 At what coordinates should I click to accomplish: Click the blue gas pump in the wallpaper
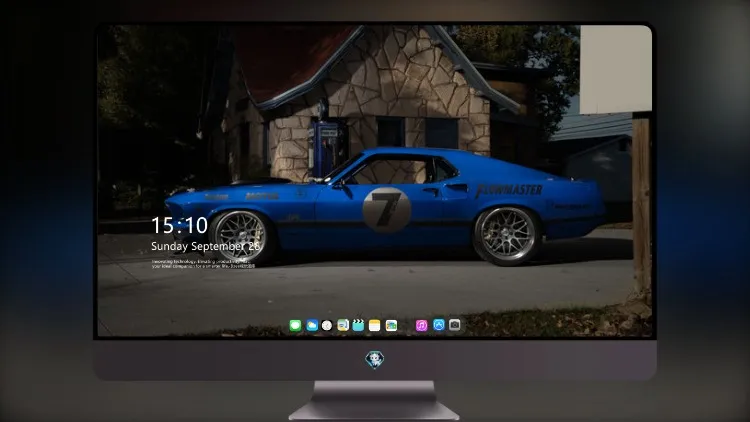point(327,148)
